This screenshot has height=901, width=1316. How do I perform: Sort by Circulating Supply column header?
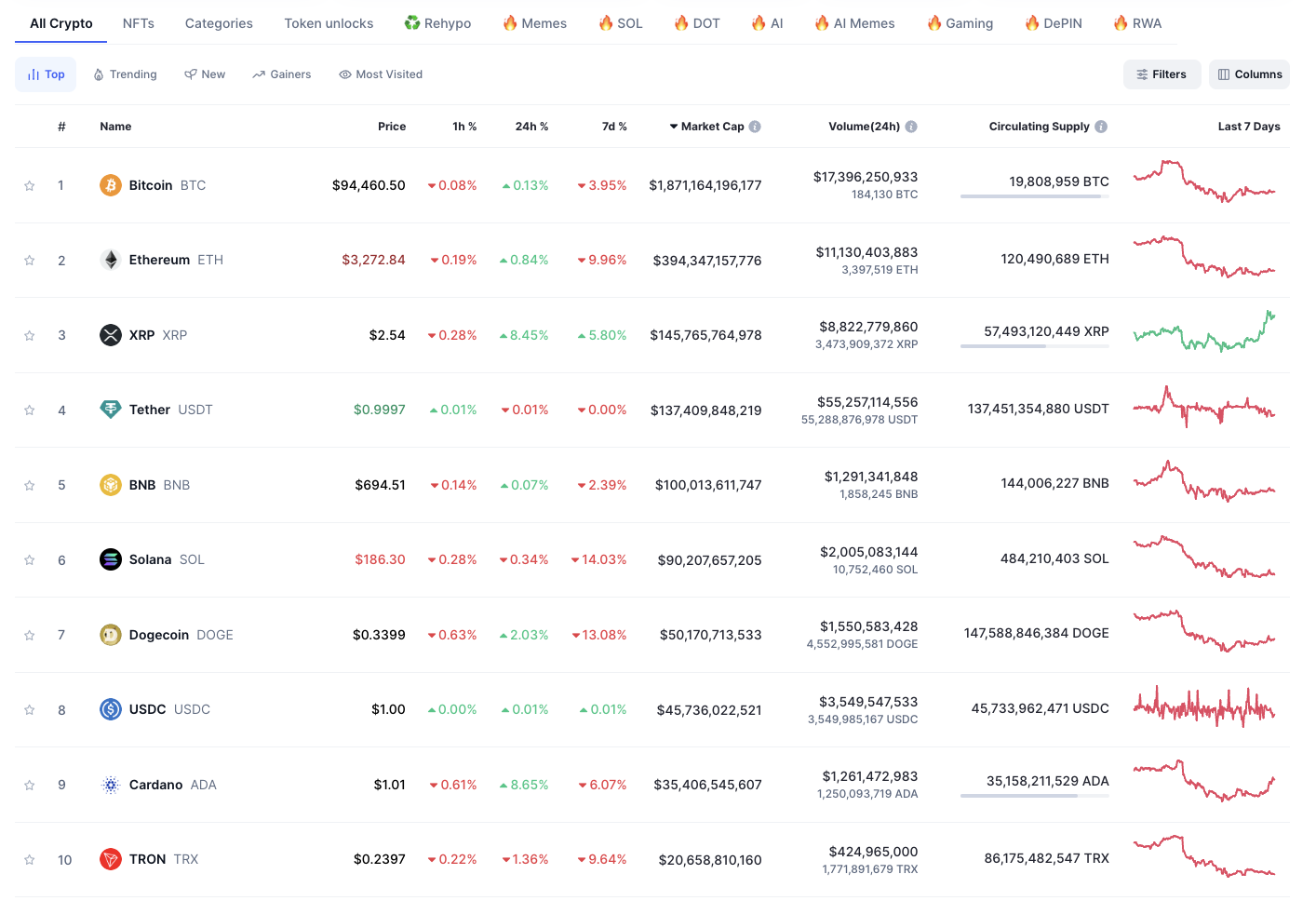click(1039, 127)
